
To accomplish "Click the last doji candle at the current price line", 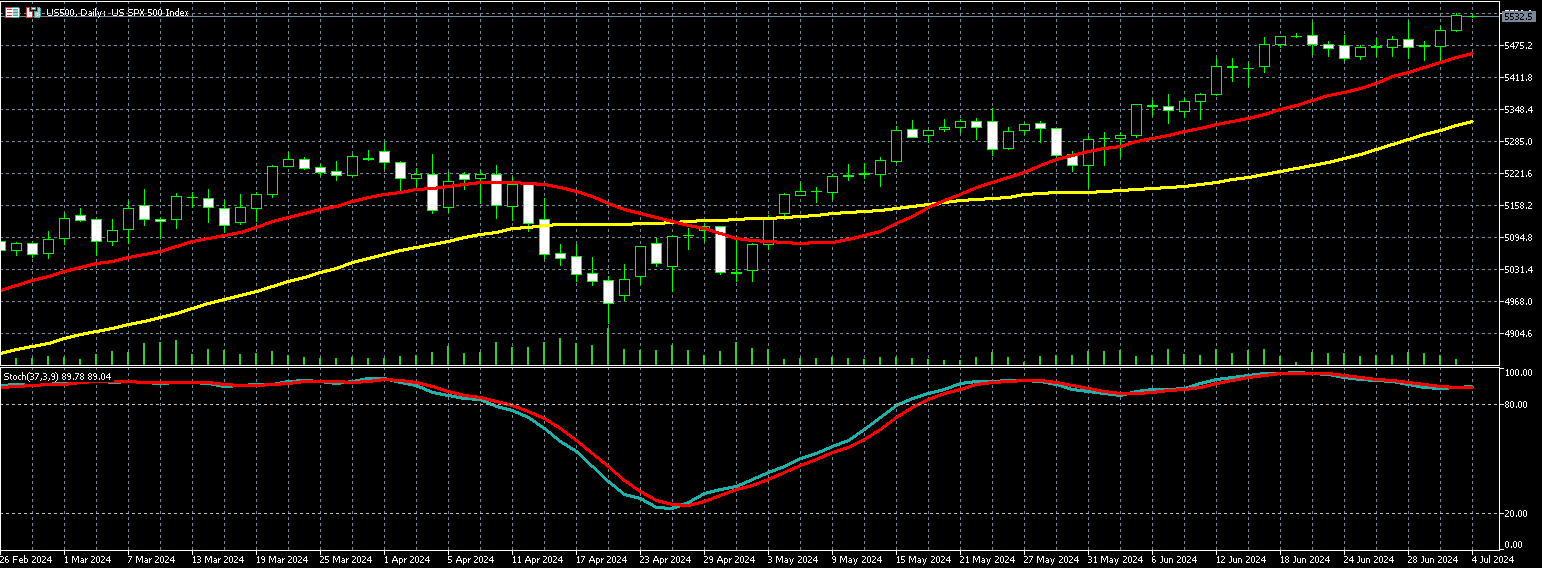I will click(1472, 15).
